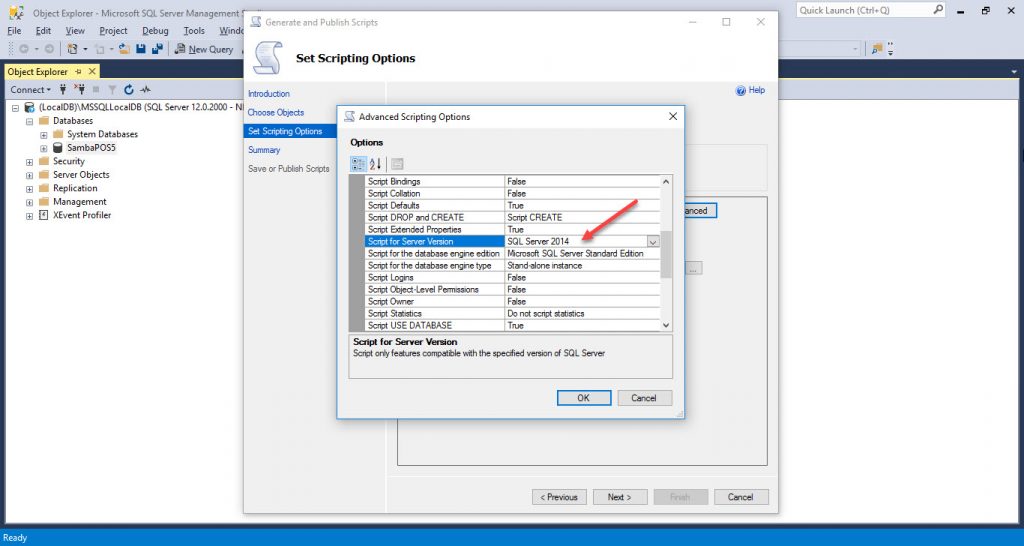
Task: Select the LocalDB server node icon
Action: [29, 107]
